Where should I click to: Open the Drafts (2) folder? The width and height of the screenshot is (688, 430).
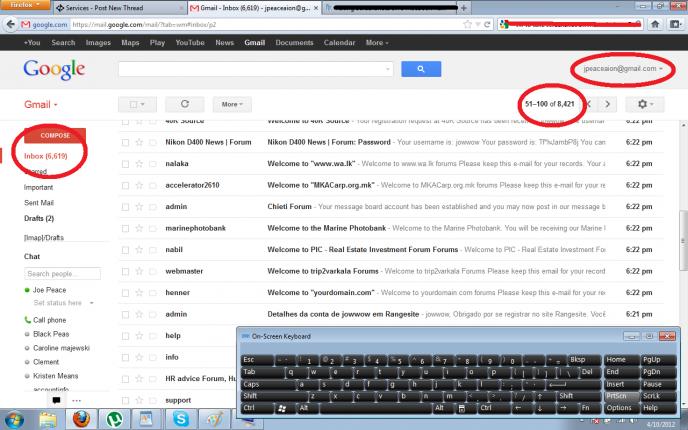pos(39,218)
